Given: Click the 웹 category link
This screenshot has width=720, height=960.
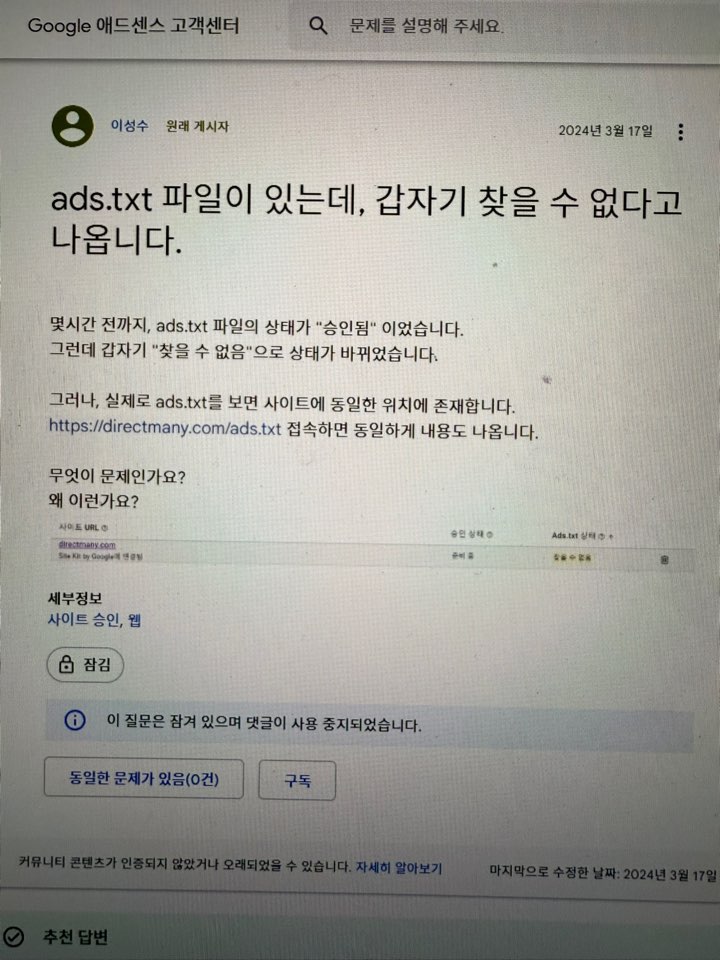Looking at the screenshot, I should 135,620.
